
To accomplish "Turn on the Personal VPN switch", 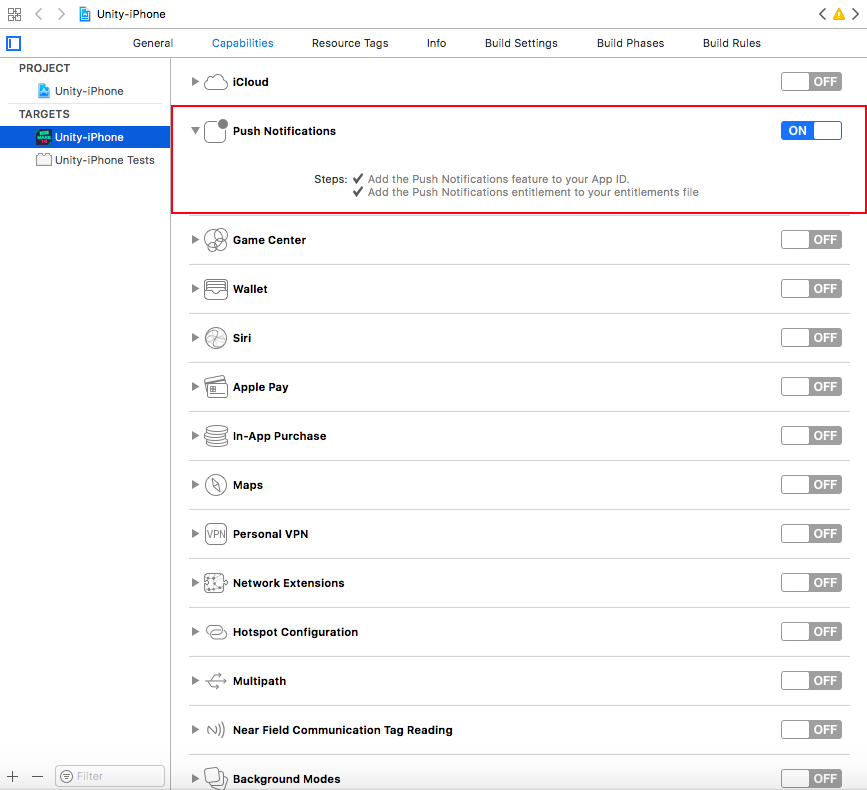I will pos(811,533).
